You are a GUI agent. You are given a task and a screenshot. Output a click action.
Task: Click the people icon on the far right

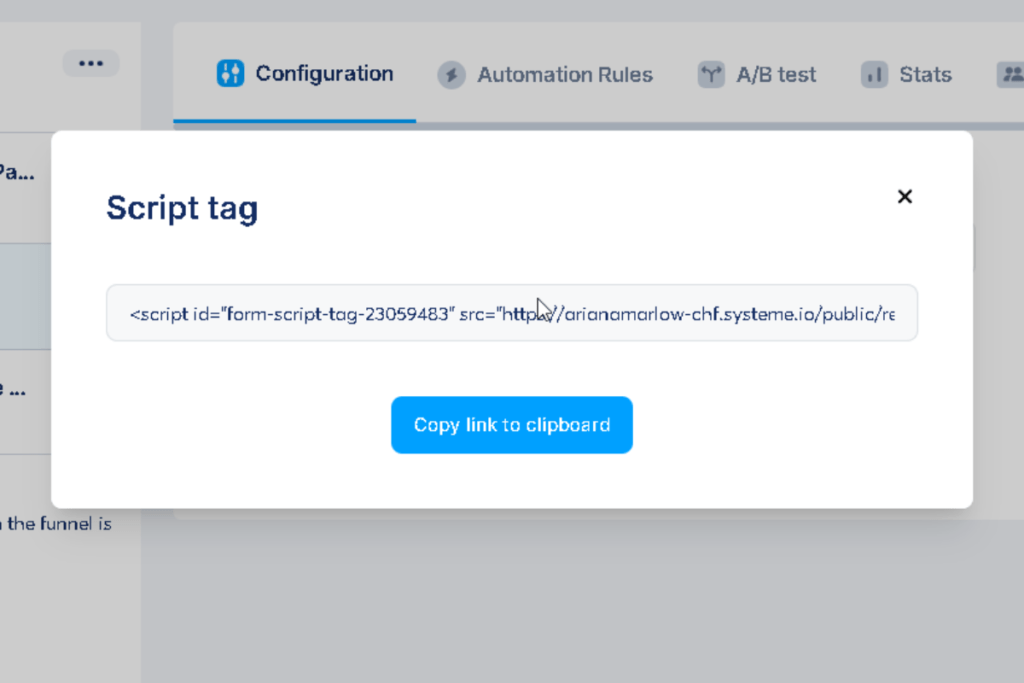click(1012, 74)
